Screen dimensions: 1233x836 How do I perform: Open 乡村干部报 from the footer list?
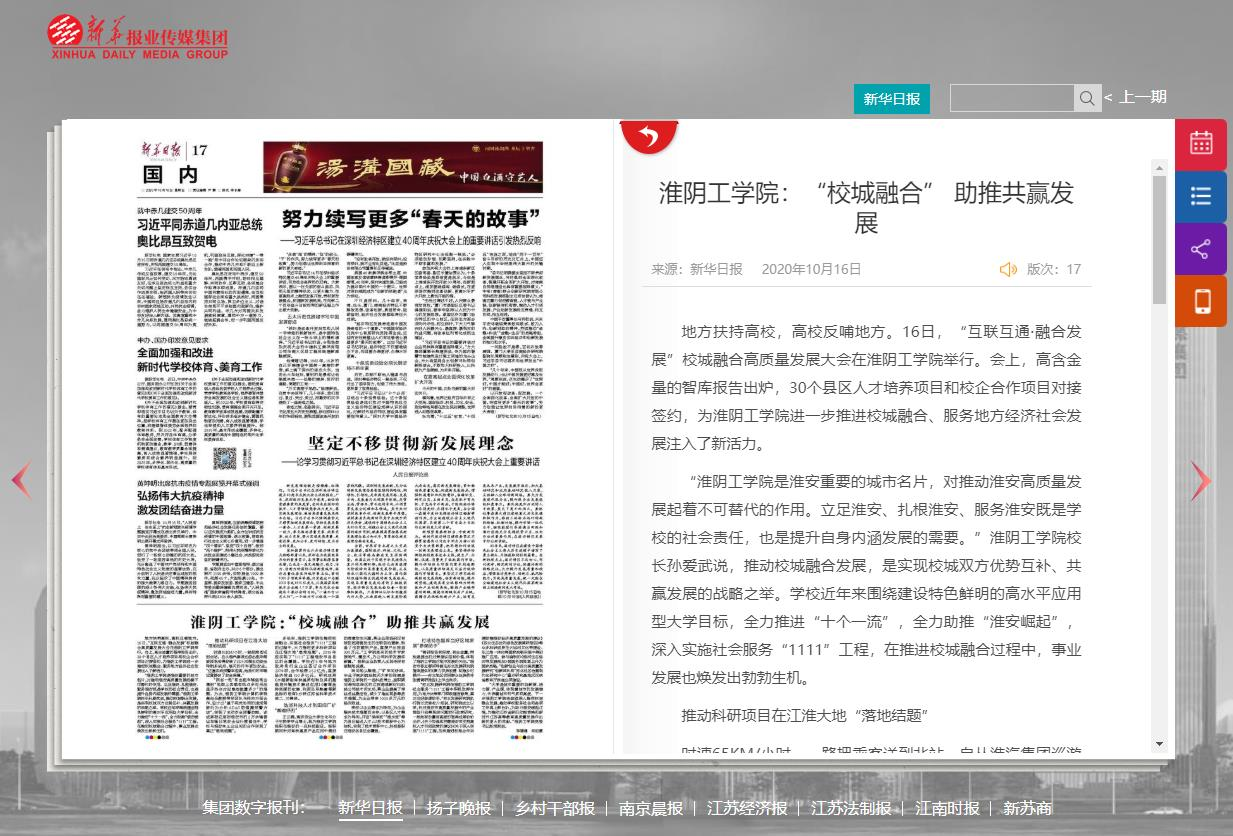click(554, 808)
